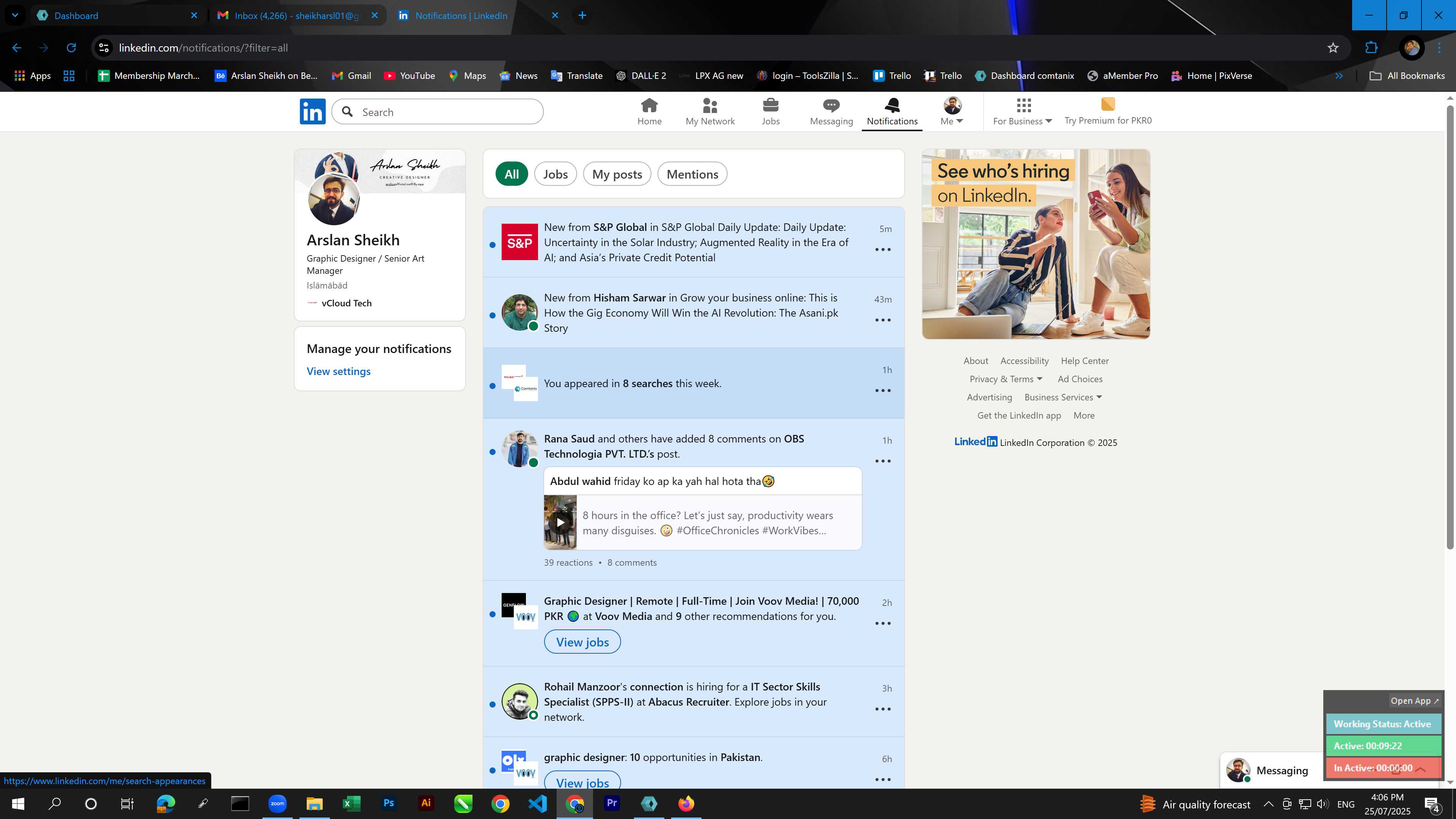Go to Home in LinkedIn navigation
Viewport: 1456px width, 819px height.
click(650, 111)
